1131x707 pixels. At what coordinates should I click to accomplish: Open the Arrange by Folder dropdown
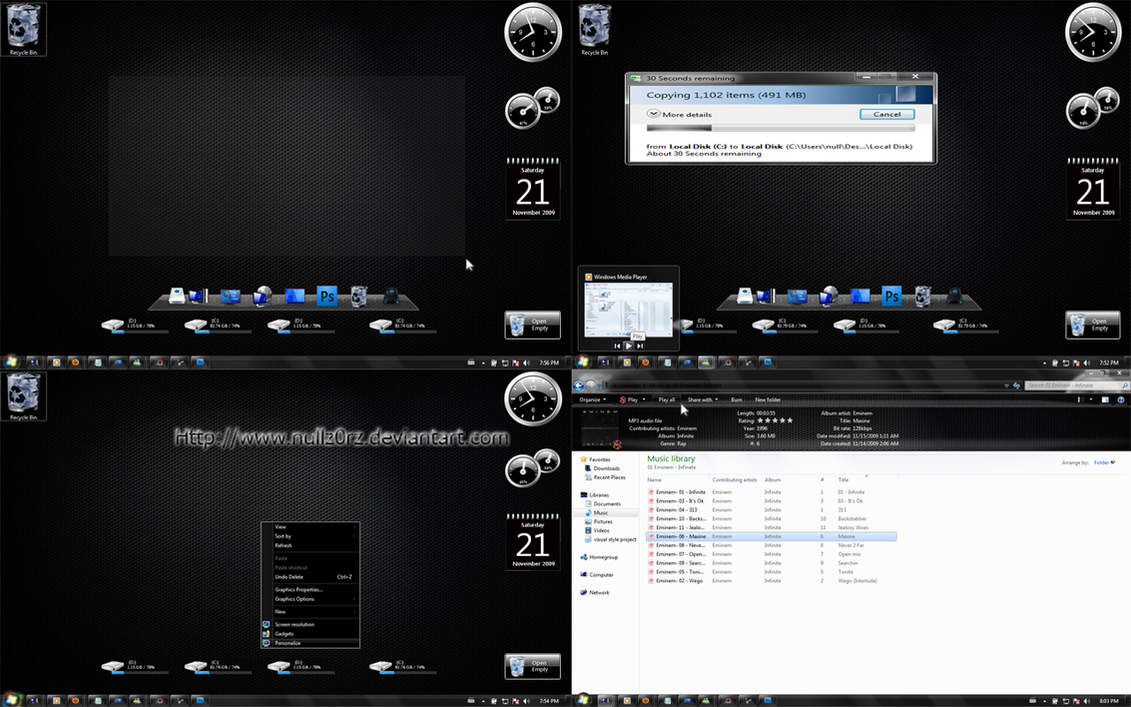(1104, 462)
